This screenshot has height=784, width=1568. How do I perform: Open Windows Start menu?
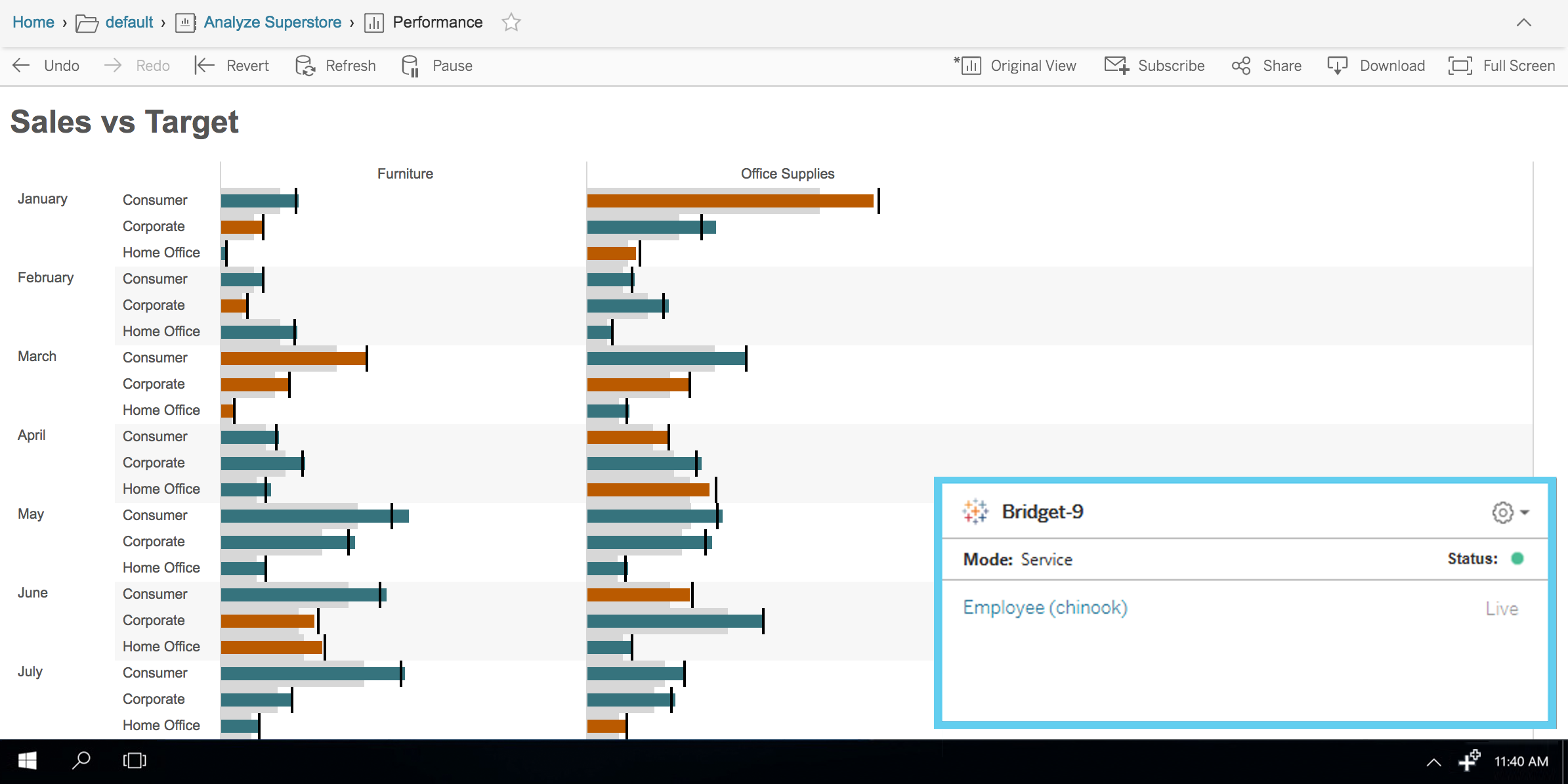(27, 761)
